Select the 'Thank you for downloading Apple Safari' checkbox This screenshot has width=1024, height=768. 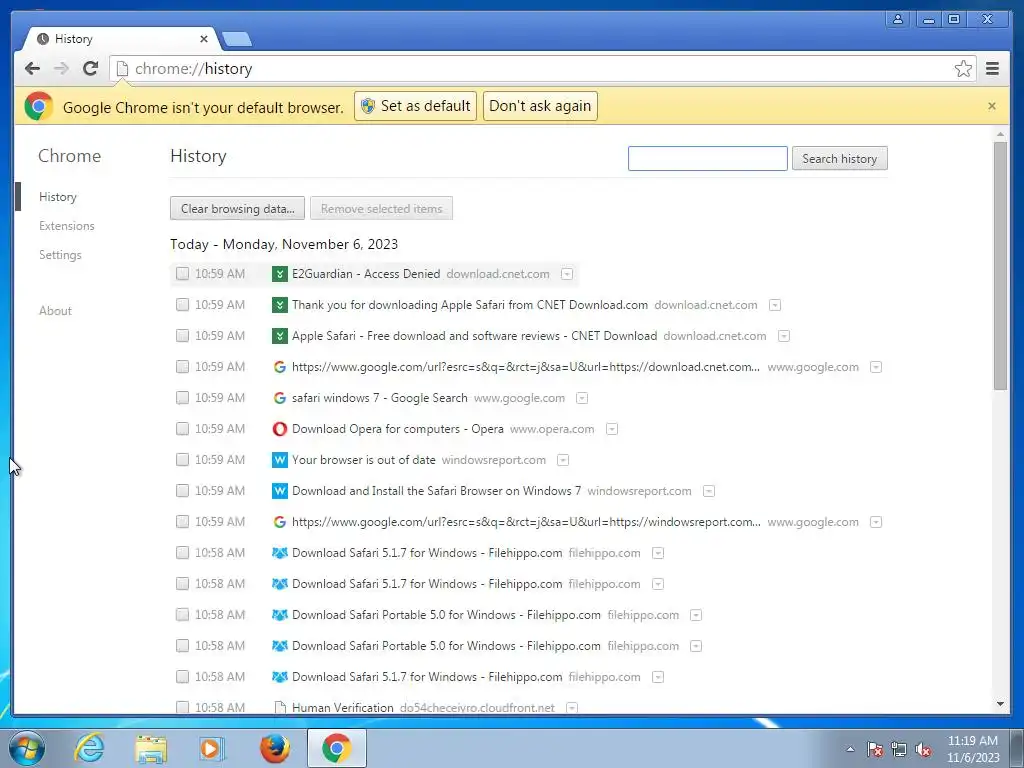click(182, 304)
